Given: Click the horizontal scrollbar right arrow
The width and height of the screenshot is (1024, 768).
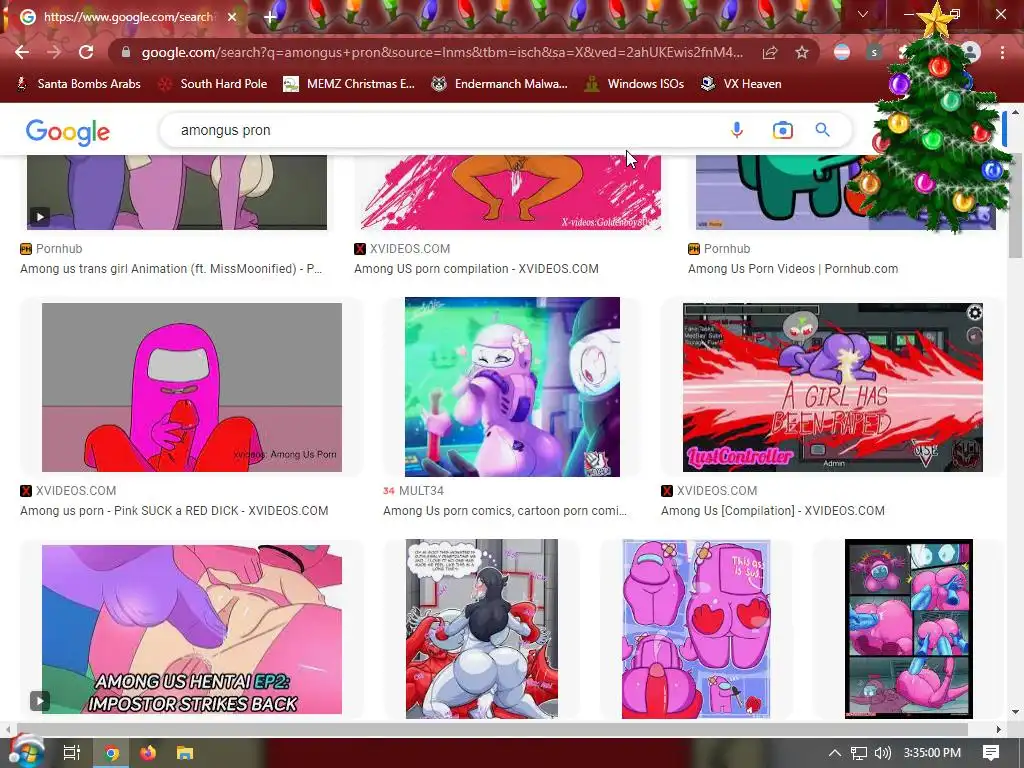Looking at the screenshot, I should tap(999, 729).
